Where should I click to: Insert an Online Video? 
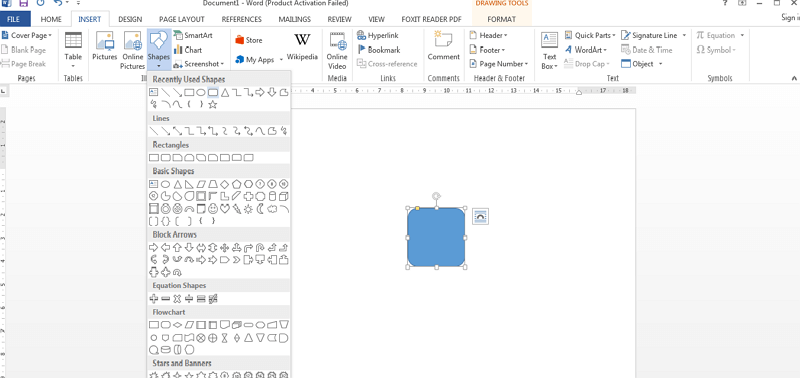click(337, 51)
